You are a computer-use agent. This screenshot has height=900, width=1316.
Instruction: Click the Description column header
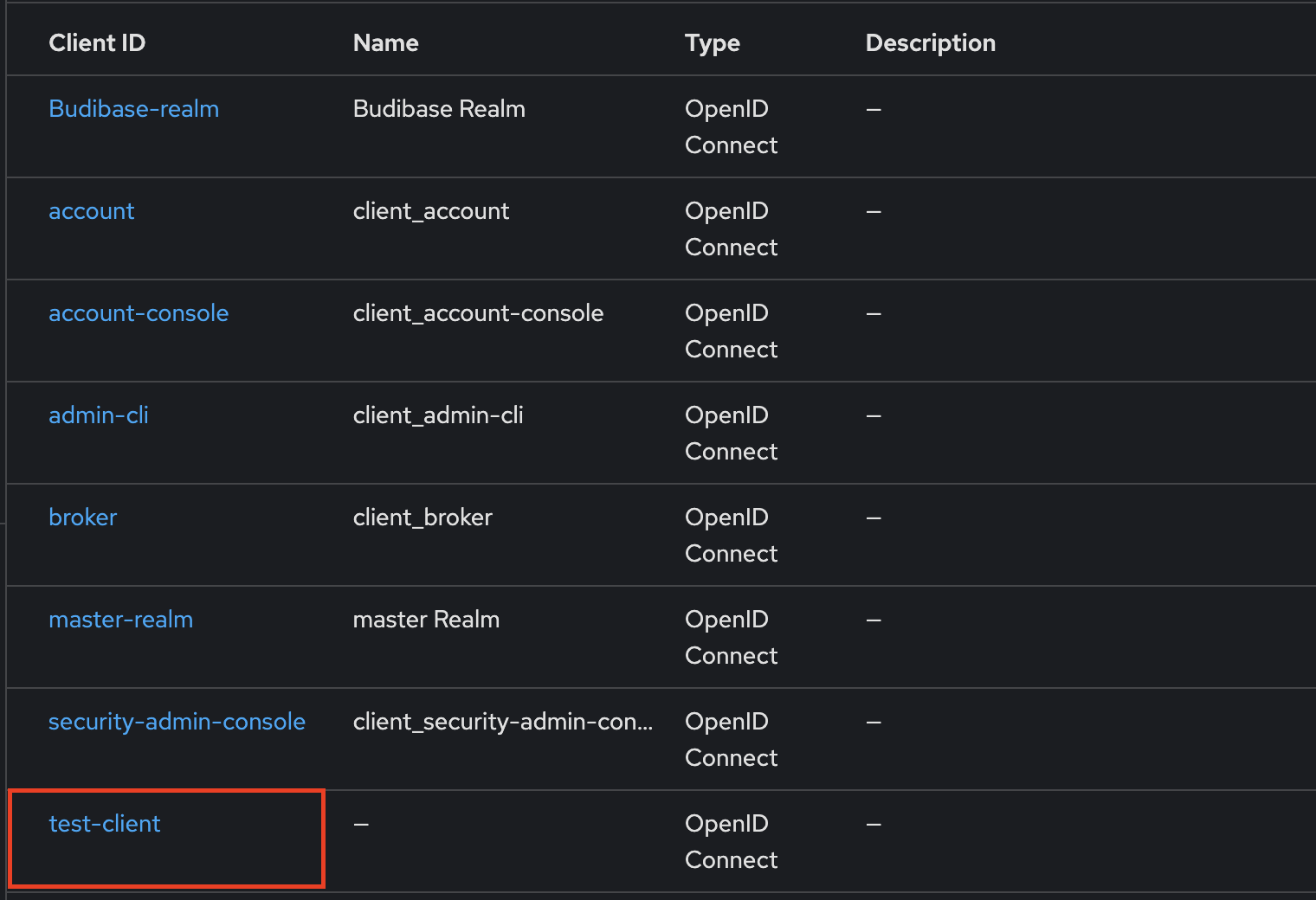(931, 43)
